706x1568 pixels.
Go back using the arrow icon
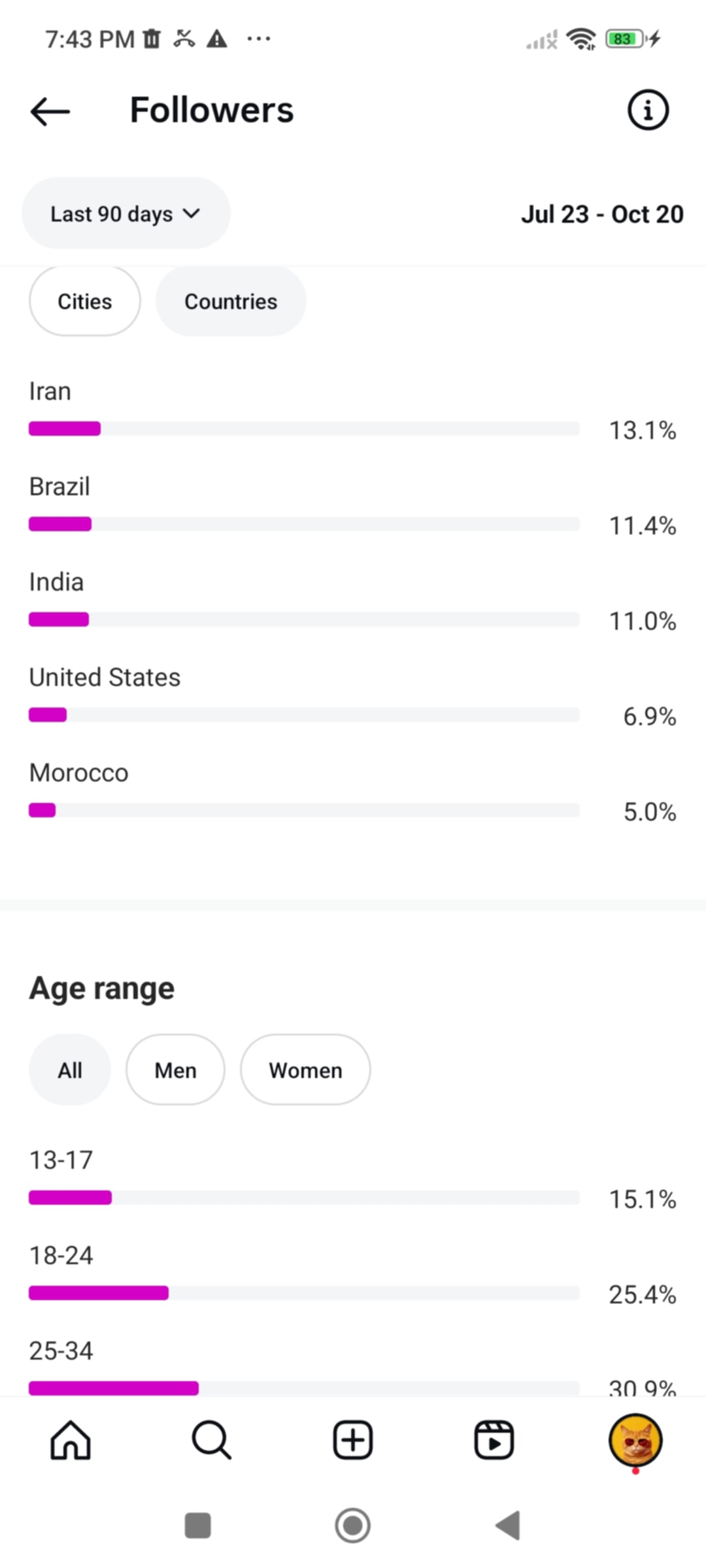click(x=50, y=111)
